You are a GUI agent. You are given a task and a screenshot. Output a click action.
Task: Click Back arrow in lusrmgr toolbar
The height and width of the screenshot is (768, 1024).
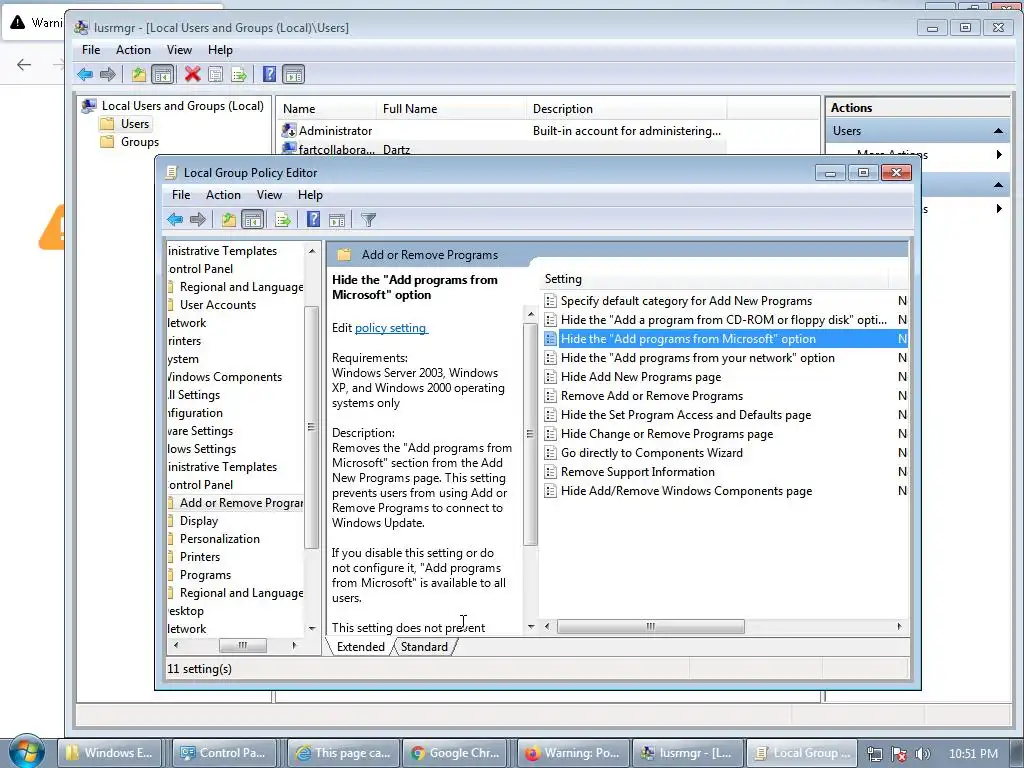point(85,74)
